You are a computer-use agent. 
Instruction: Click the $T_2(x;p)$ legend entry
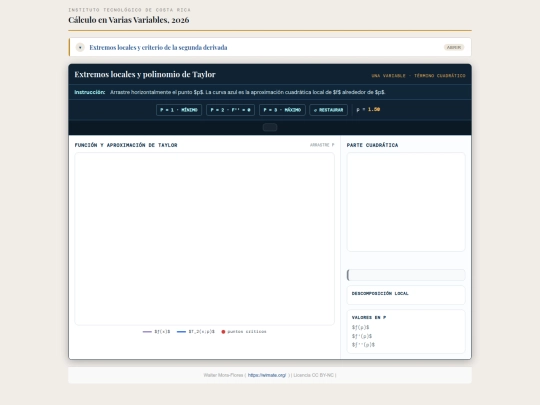pos(196,332)
